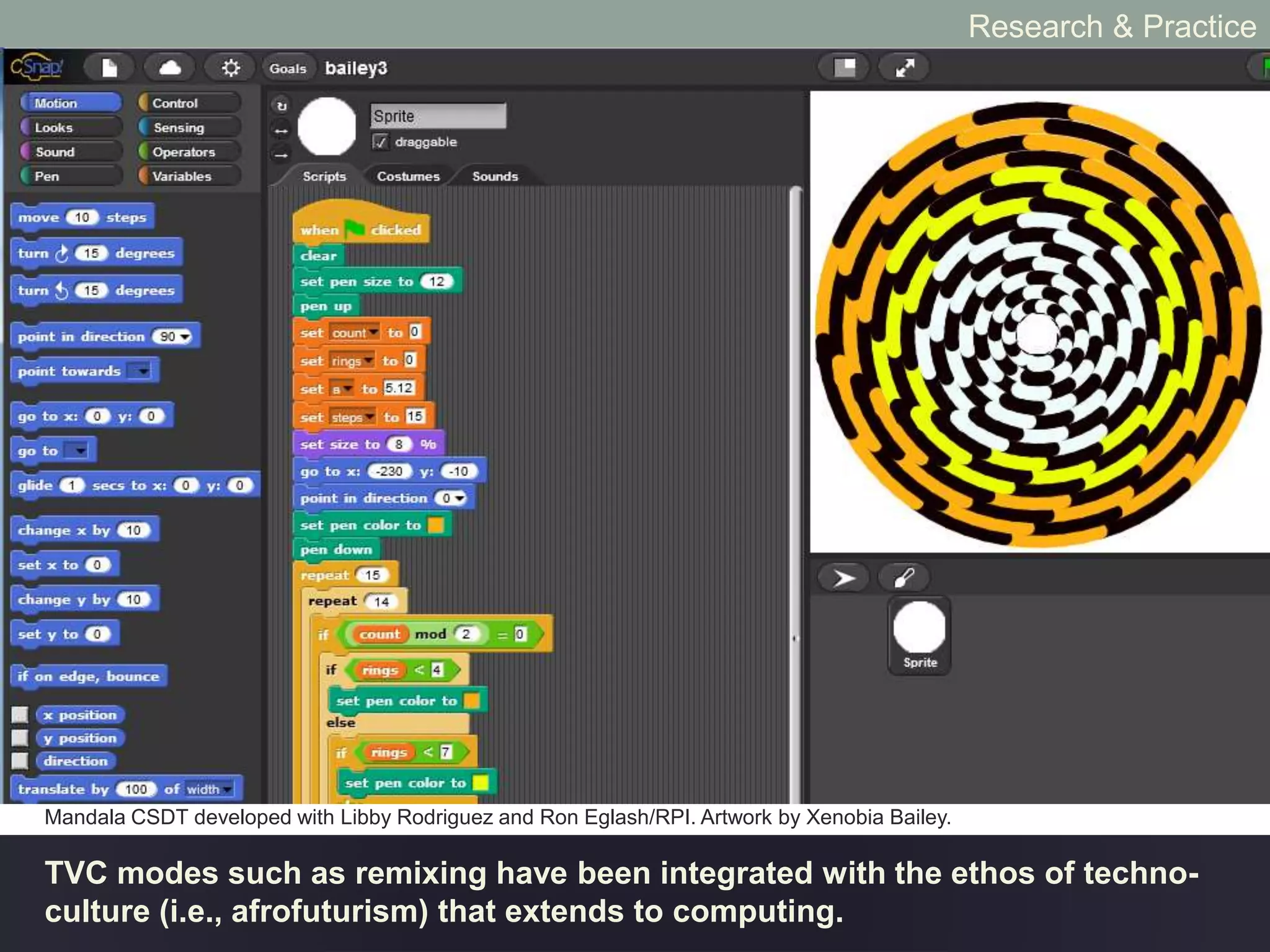Enable the x position watcher checkbox
1270x952 pixels.
pyautogui.click(x=20, y=715)
